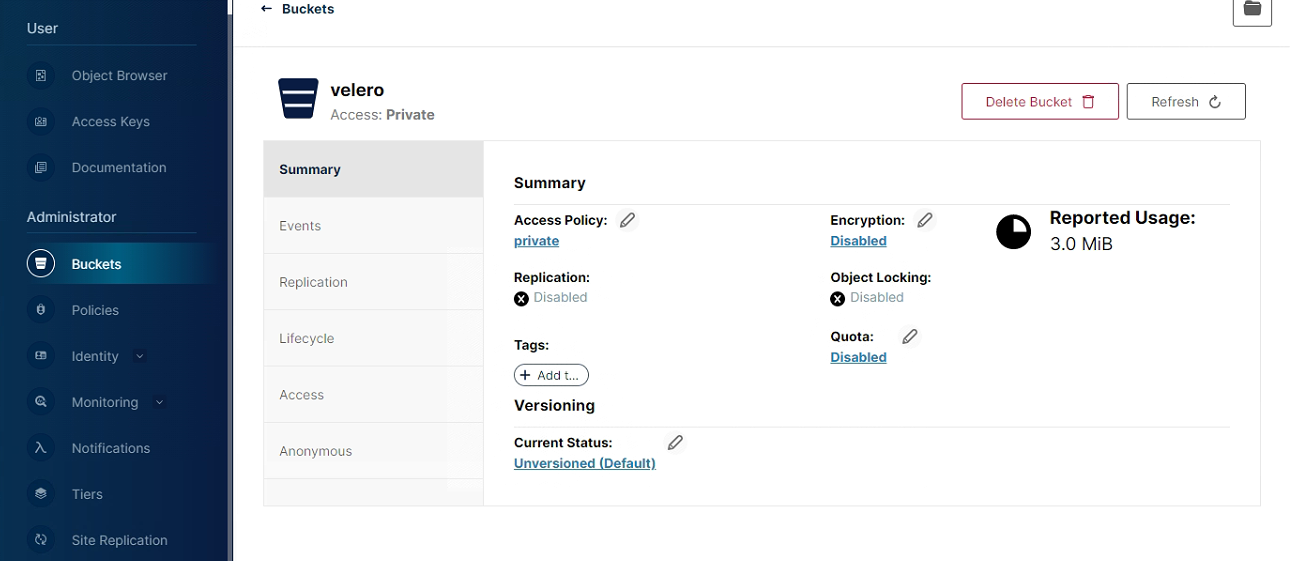Open Documentation from sidebar
The image size is (1290, 561).
point(119,167)
